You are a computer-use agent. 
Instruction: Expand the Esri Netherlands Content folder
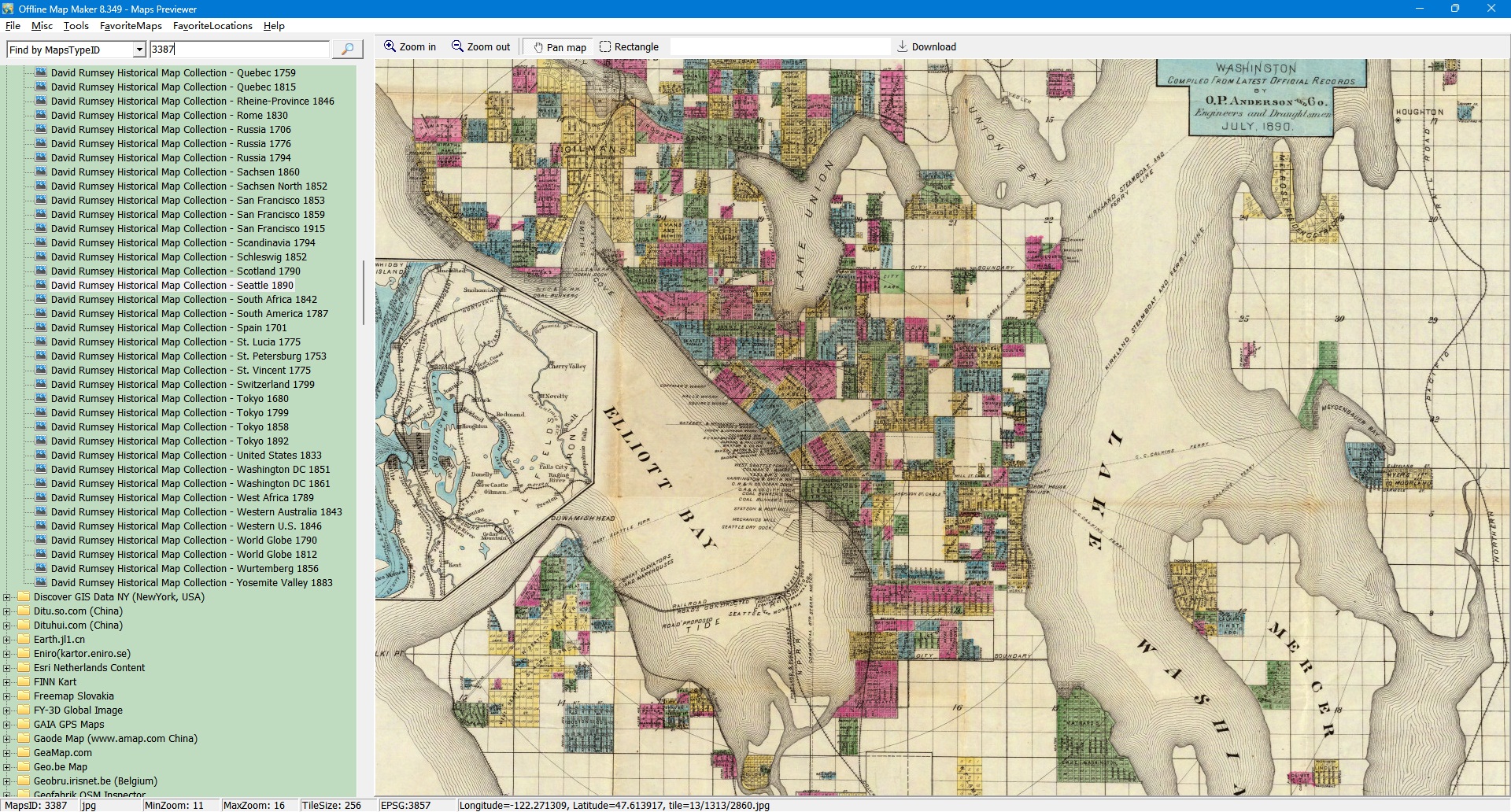coord(7,668)
